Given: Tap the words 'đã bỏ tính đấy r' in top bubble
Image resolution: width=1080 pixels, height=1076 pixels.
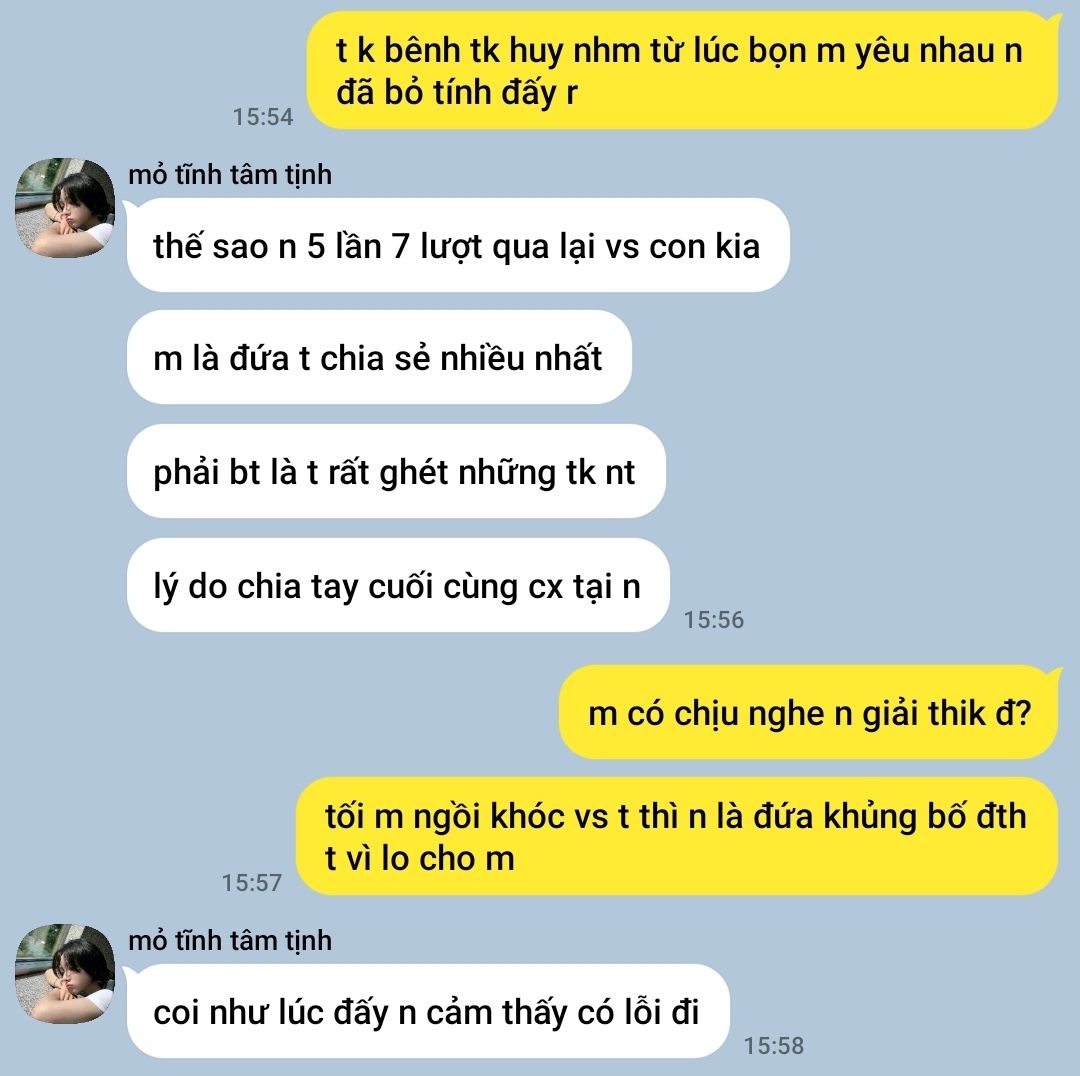Looking at the screenshot, I should (x=457, y=92).
